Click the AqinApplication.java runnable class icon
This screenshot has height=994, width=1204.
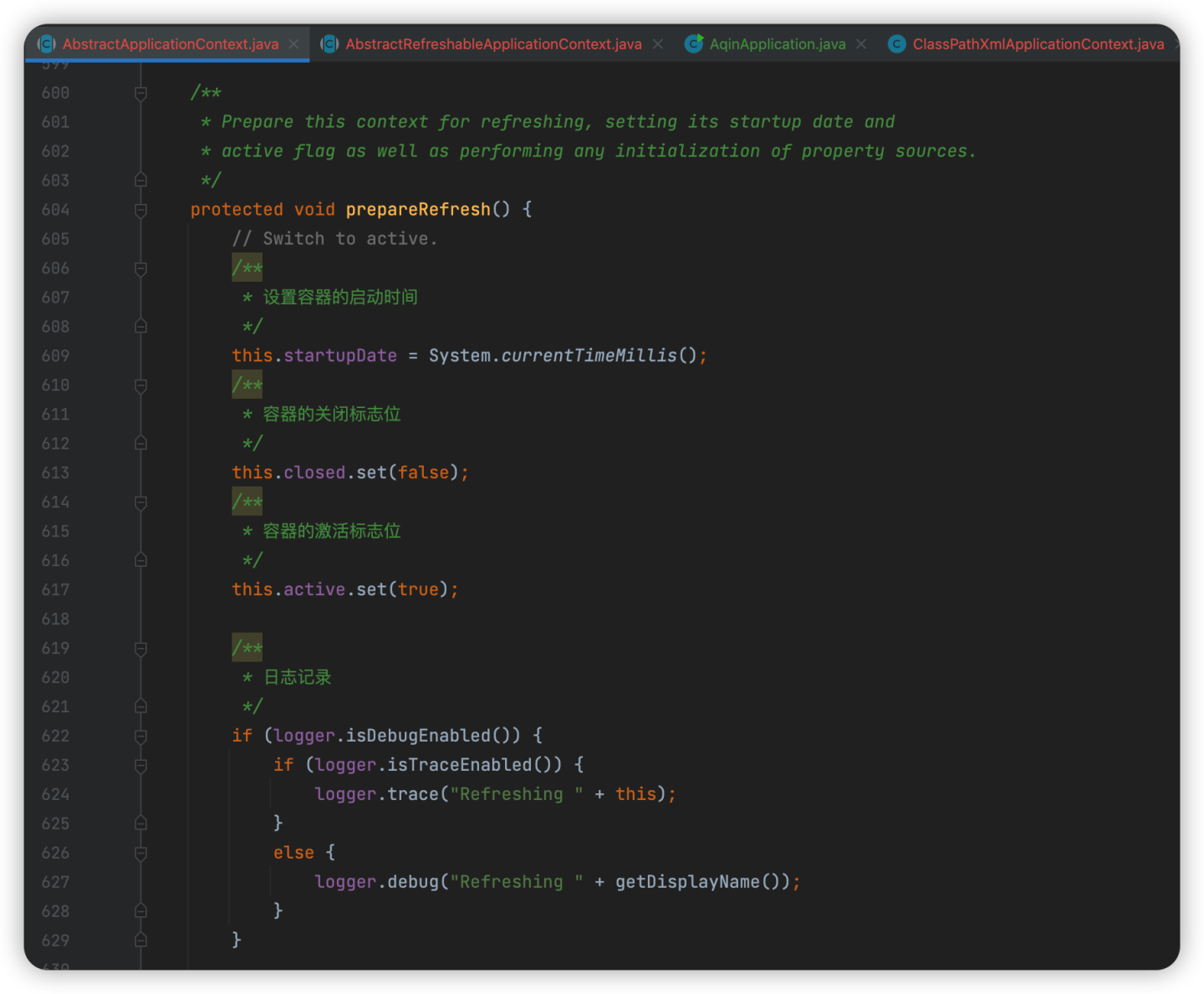pos(693,44)
